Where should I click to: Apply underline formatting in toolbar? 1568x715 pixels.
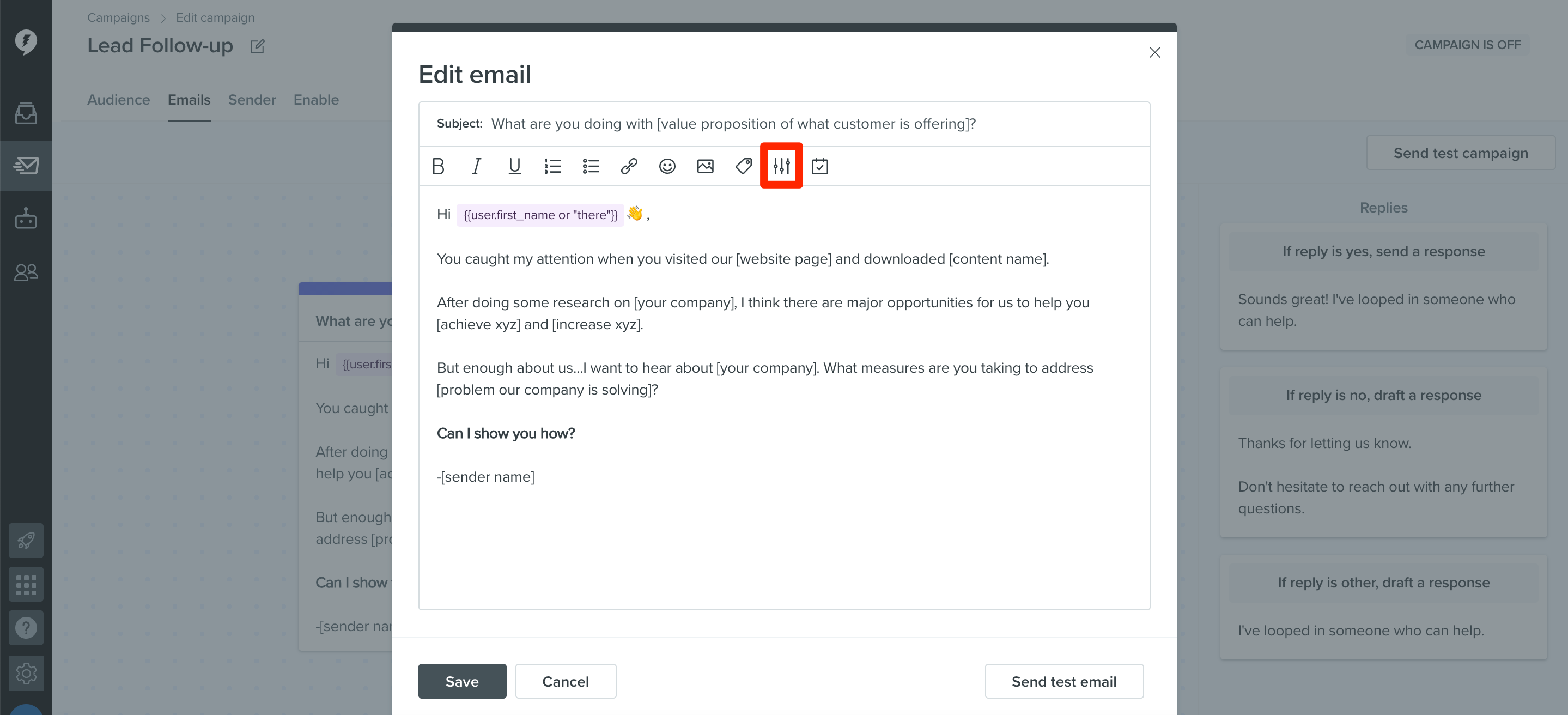click(514, 166)
